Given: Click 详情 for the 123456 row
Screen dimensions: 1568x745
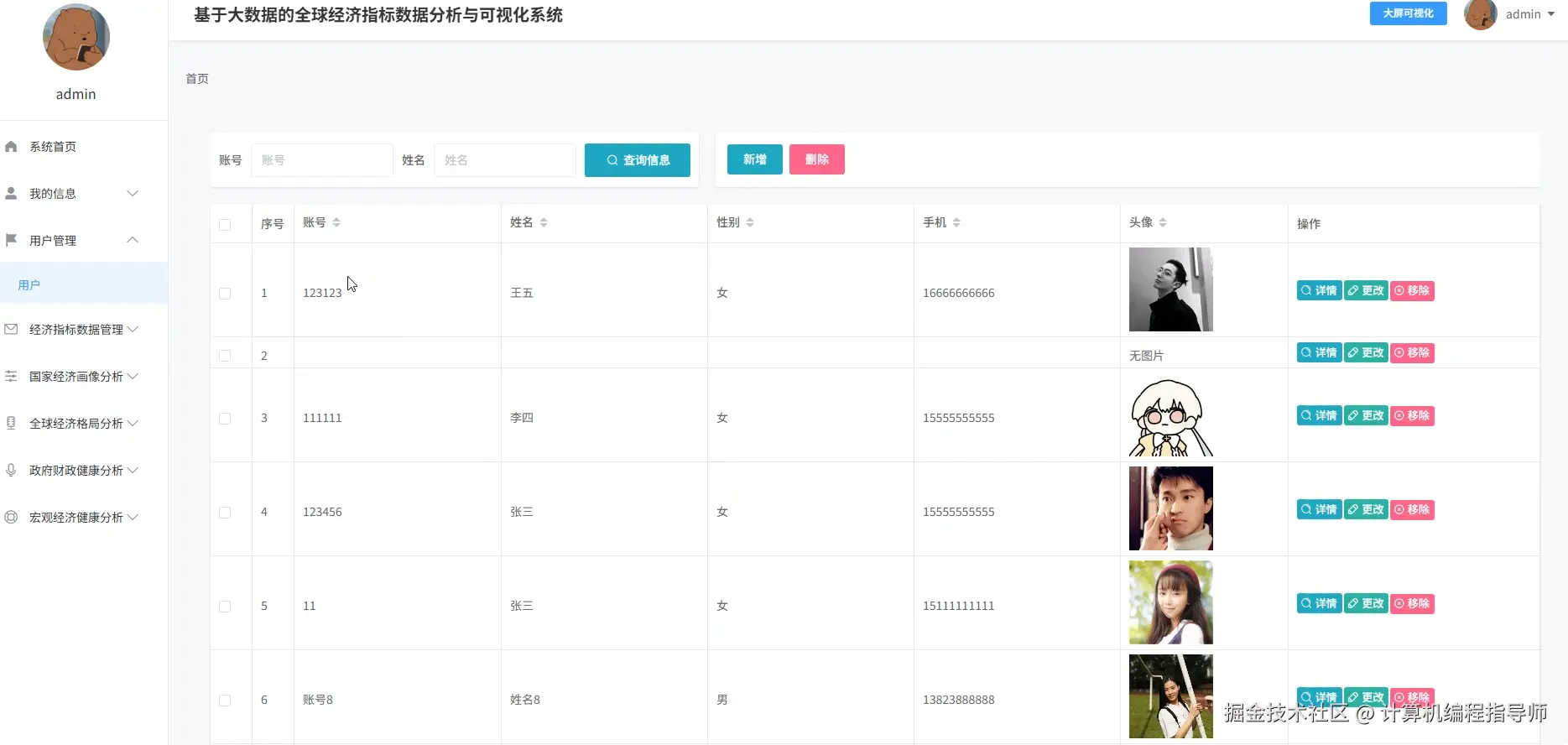Looking at the screenshot, I should coord(1320,510).
